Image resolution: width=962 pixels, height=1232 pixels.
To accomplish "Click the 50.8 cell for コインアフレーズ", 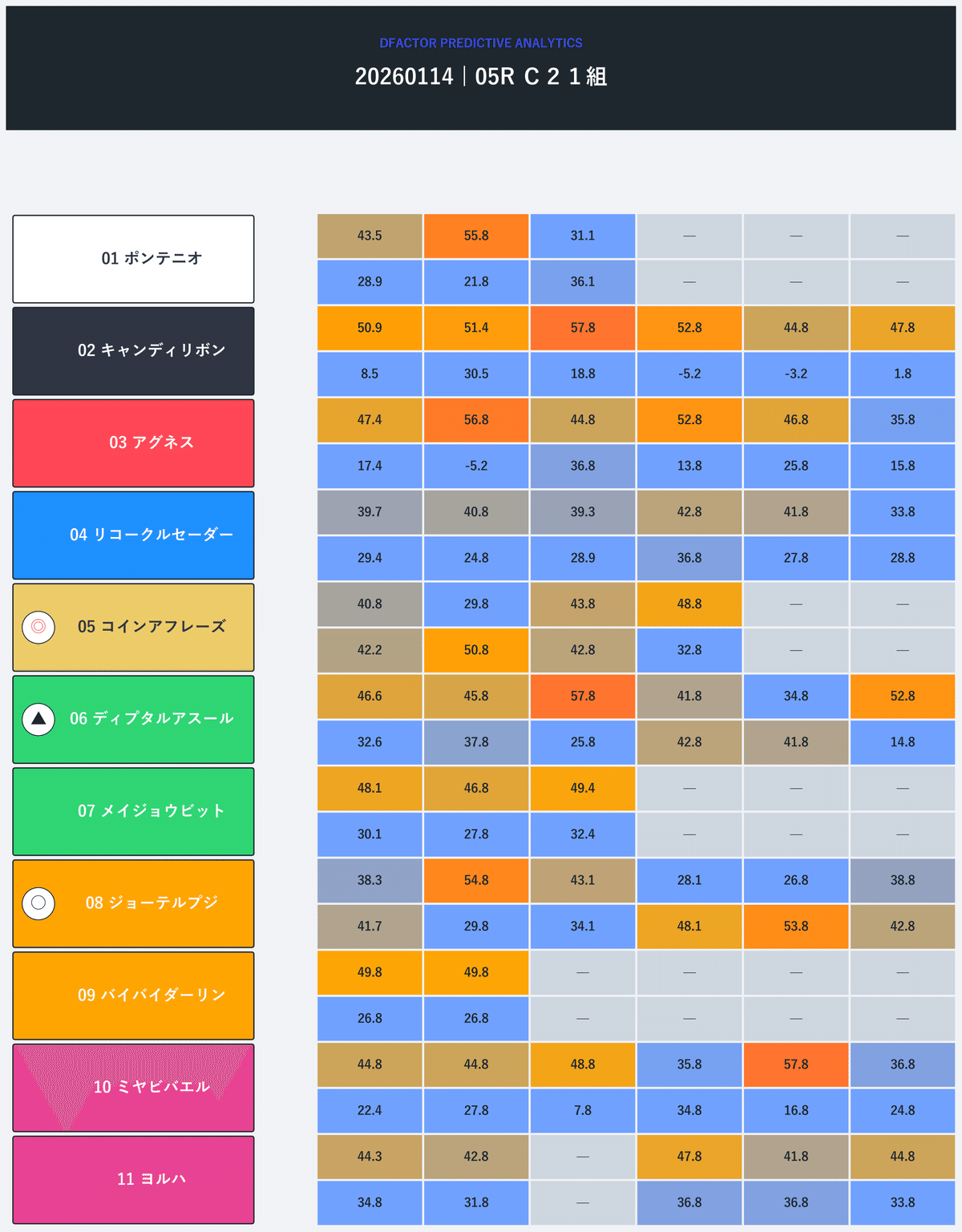I will tap(476, 650).
